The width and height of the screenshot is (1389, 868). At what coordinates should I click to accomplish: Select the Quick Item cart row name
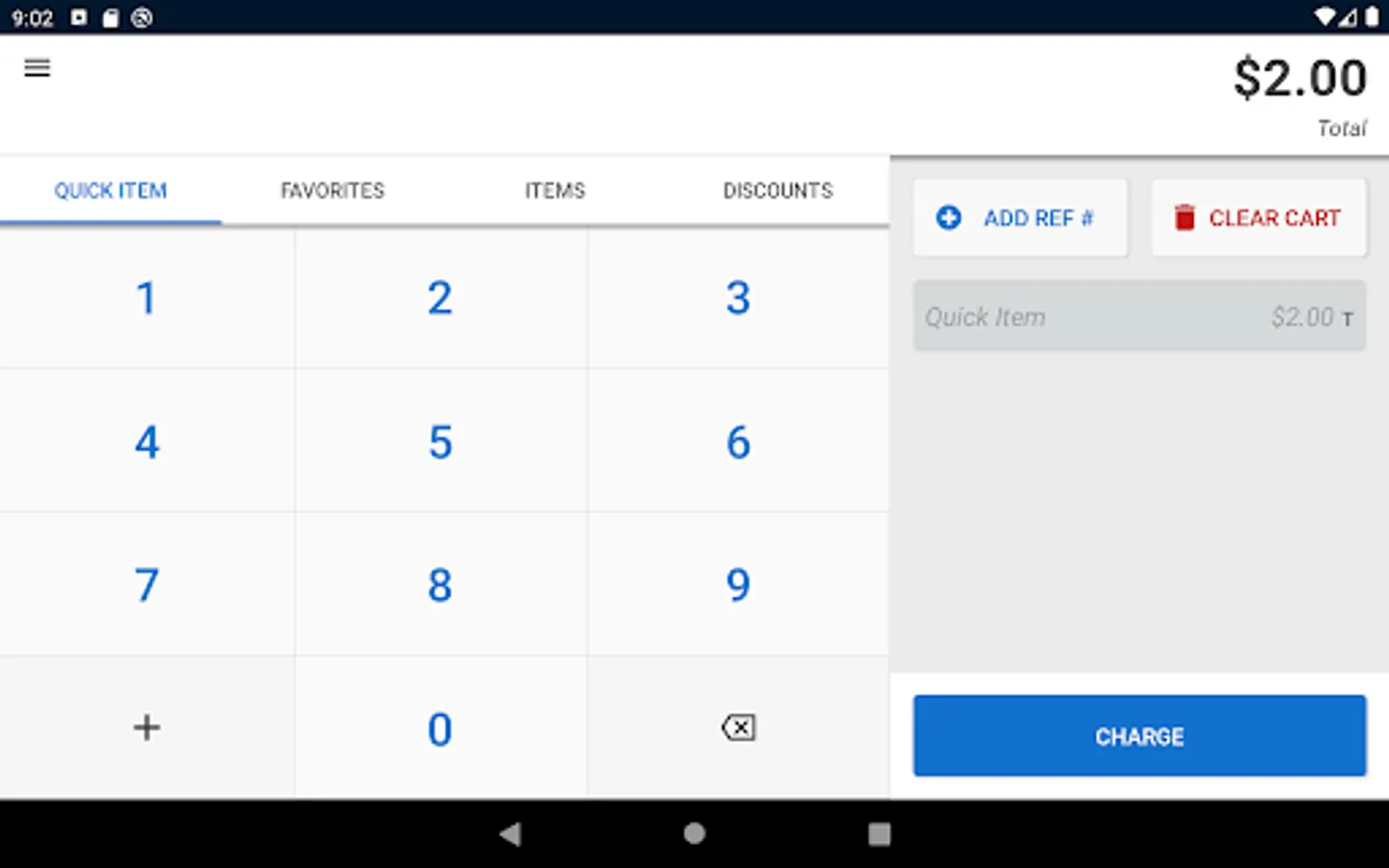pyautogui.click(x=985, y=317)
